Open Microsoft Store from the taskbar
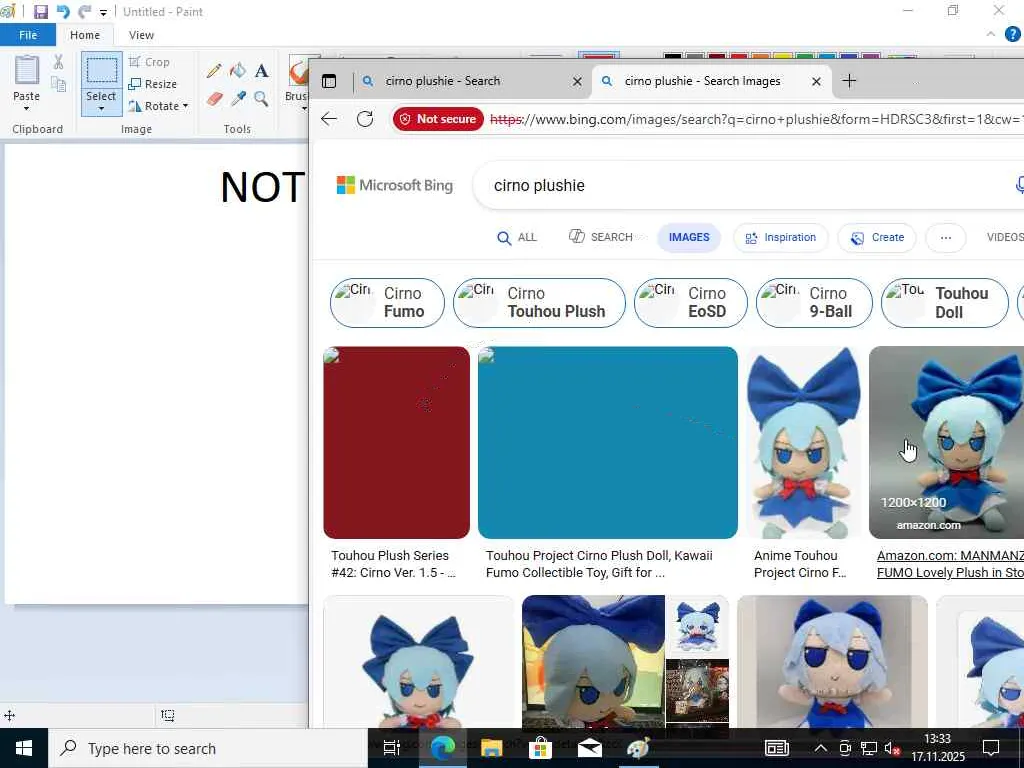The width and height of the screenshot is (1024, 768). [x=540, y=748]
